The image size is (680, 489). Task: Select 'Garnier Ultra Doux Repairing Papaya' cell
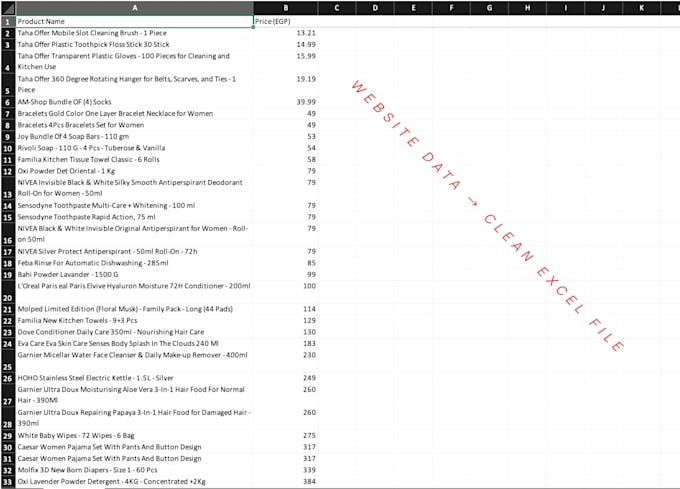pos(134,418)
